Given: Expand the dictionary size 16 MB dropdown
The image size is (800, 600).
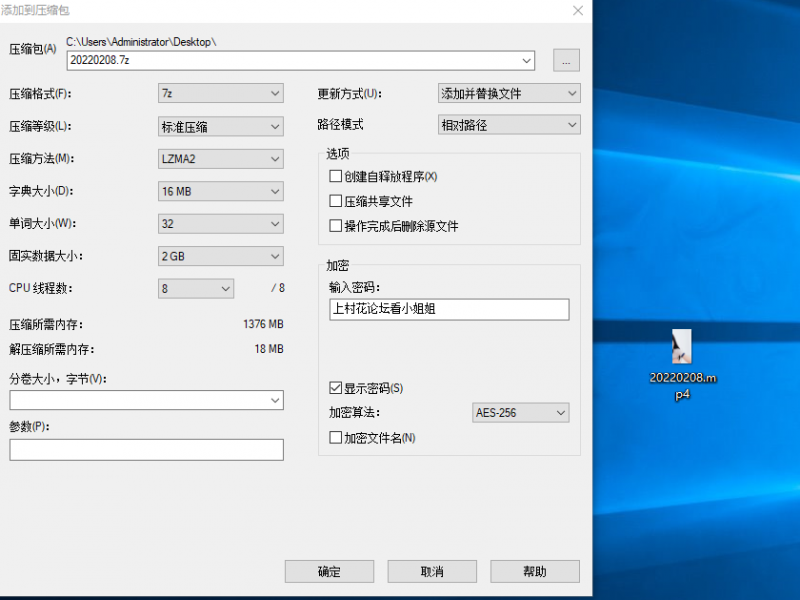Looking at the screenshot, I should (x=221, y=191).
